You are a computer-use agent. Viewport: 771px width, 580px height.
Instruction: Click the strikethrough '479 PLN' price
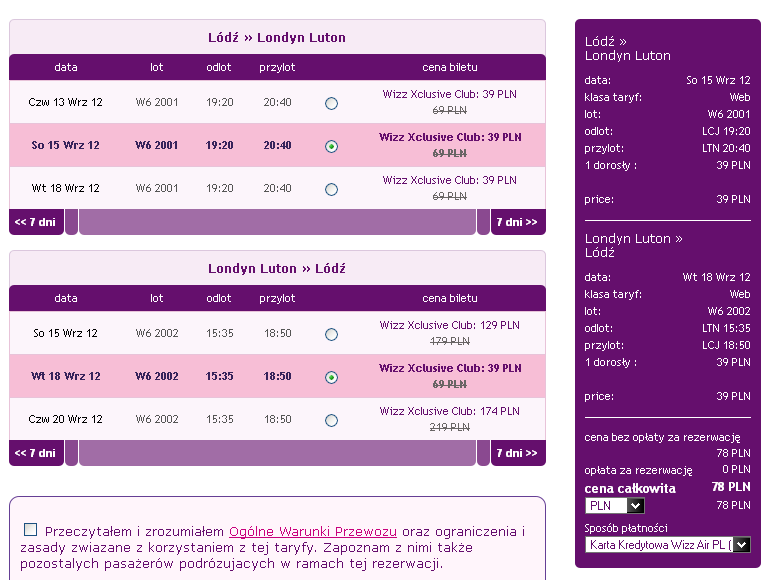tap(450, 341)
